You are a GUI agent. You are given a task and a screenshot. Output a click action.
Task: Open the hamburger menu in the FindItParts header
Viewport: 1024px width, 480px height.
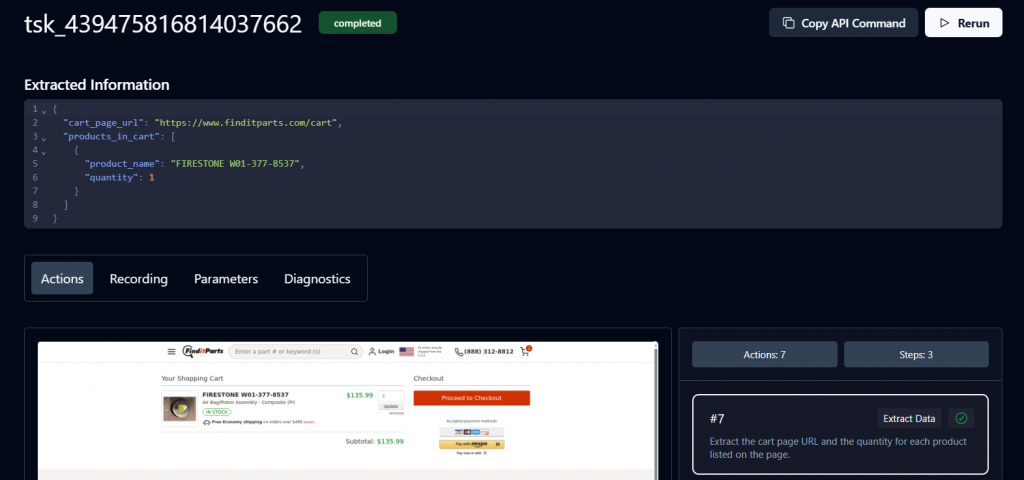pyautogui.click(x=172, y=351)
